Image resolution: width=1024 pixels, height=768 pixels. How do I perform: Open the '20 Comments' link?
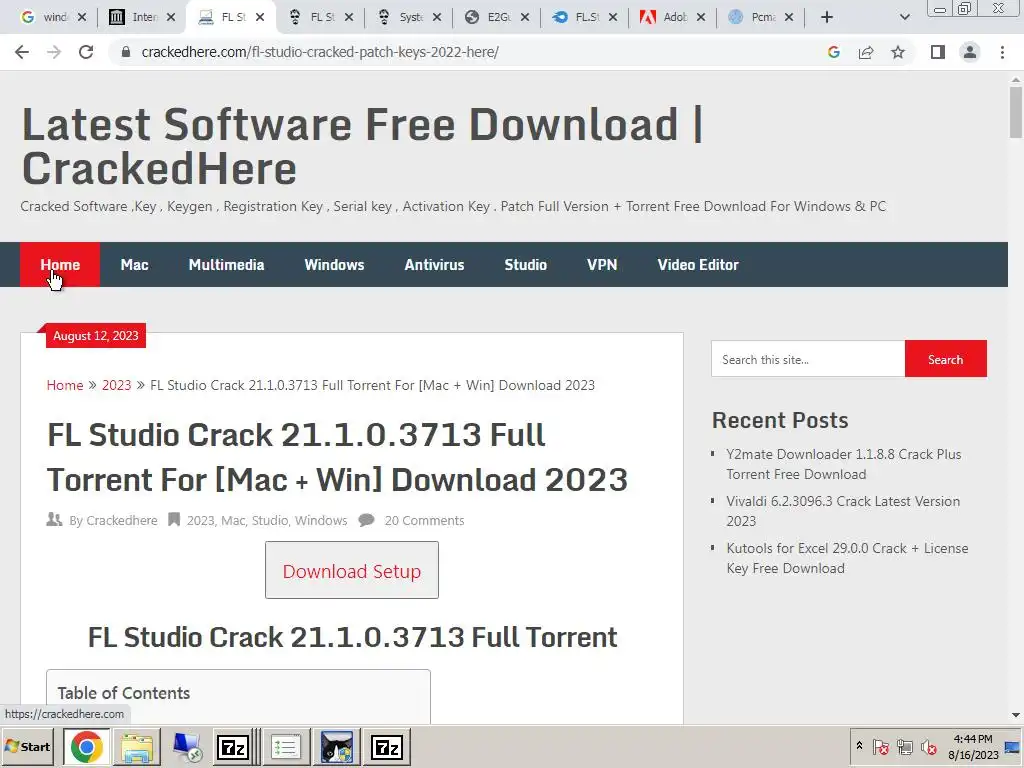(424, 520)
